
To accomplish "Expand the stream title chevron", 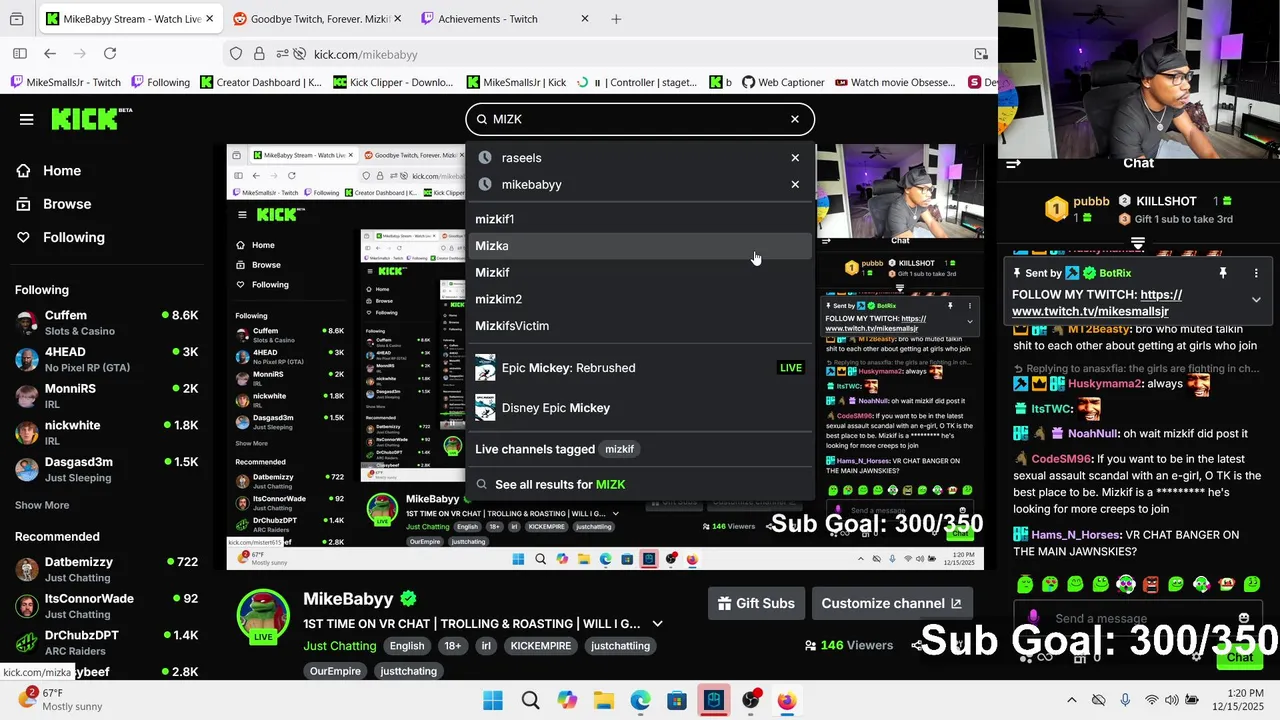I will [x=657, y=624].
